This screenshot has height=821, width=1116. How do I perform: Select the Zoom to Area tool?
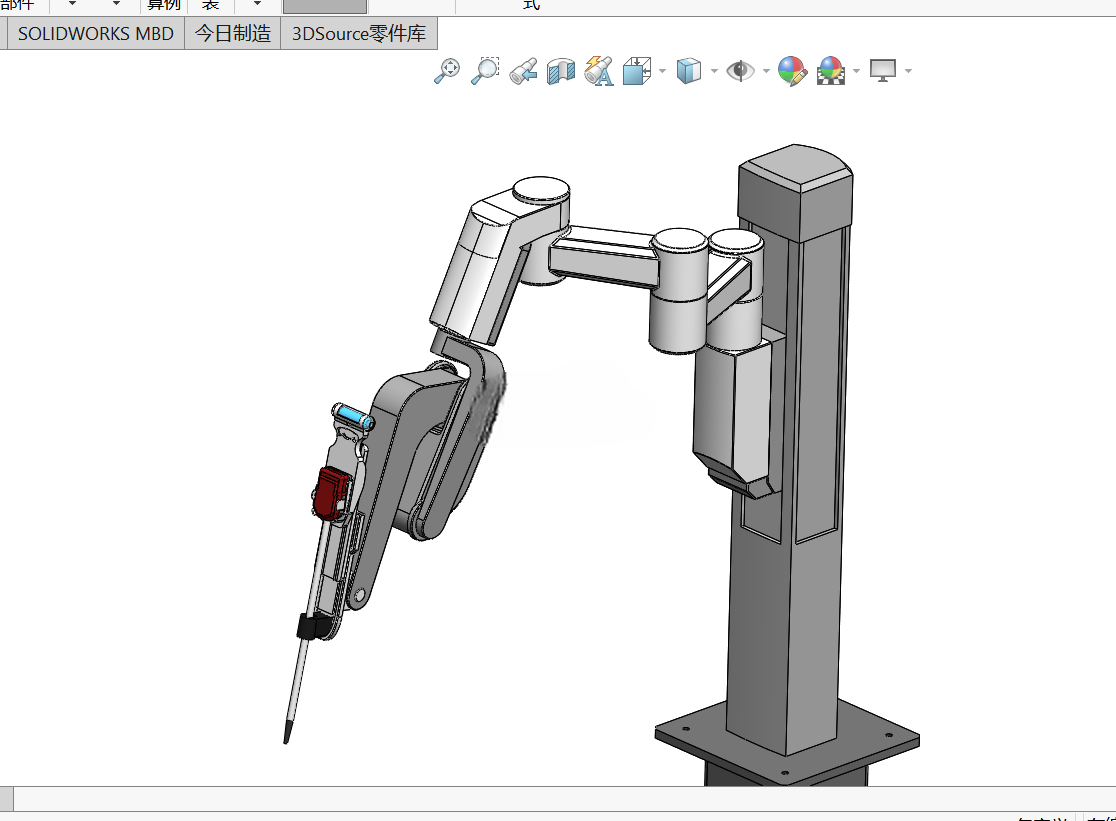[485, 71]
